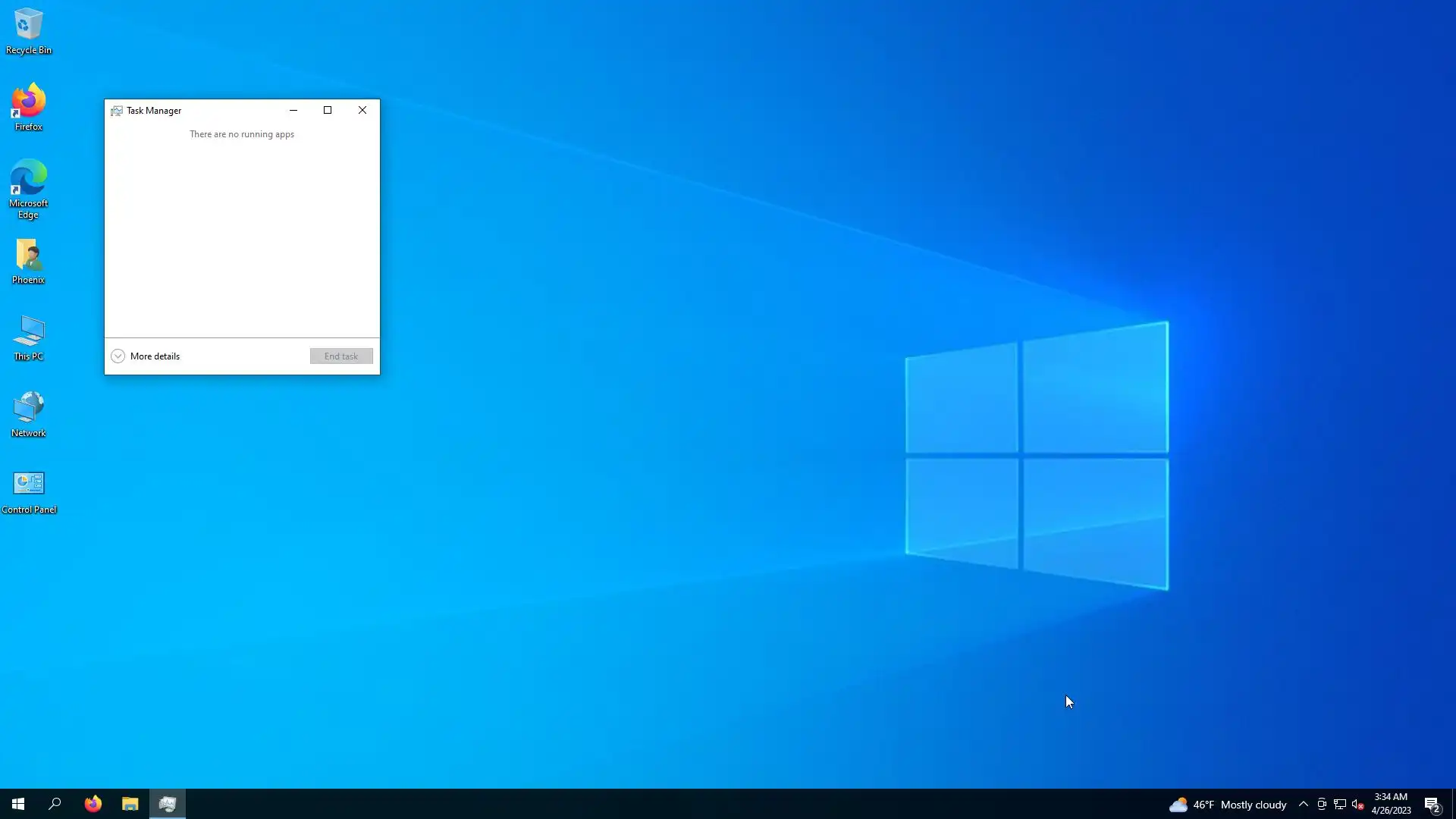This screenshot has width=1456, height=819.
Task: Open Firefox from the taskbar
Action: click(93, 804)
